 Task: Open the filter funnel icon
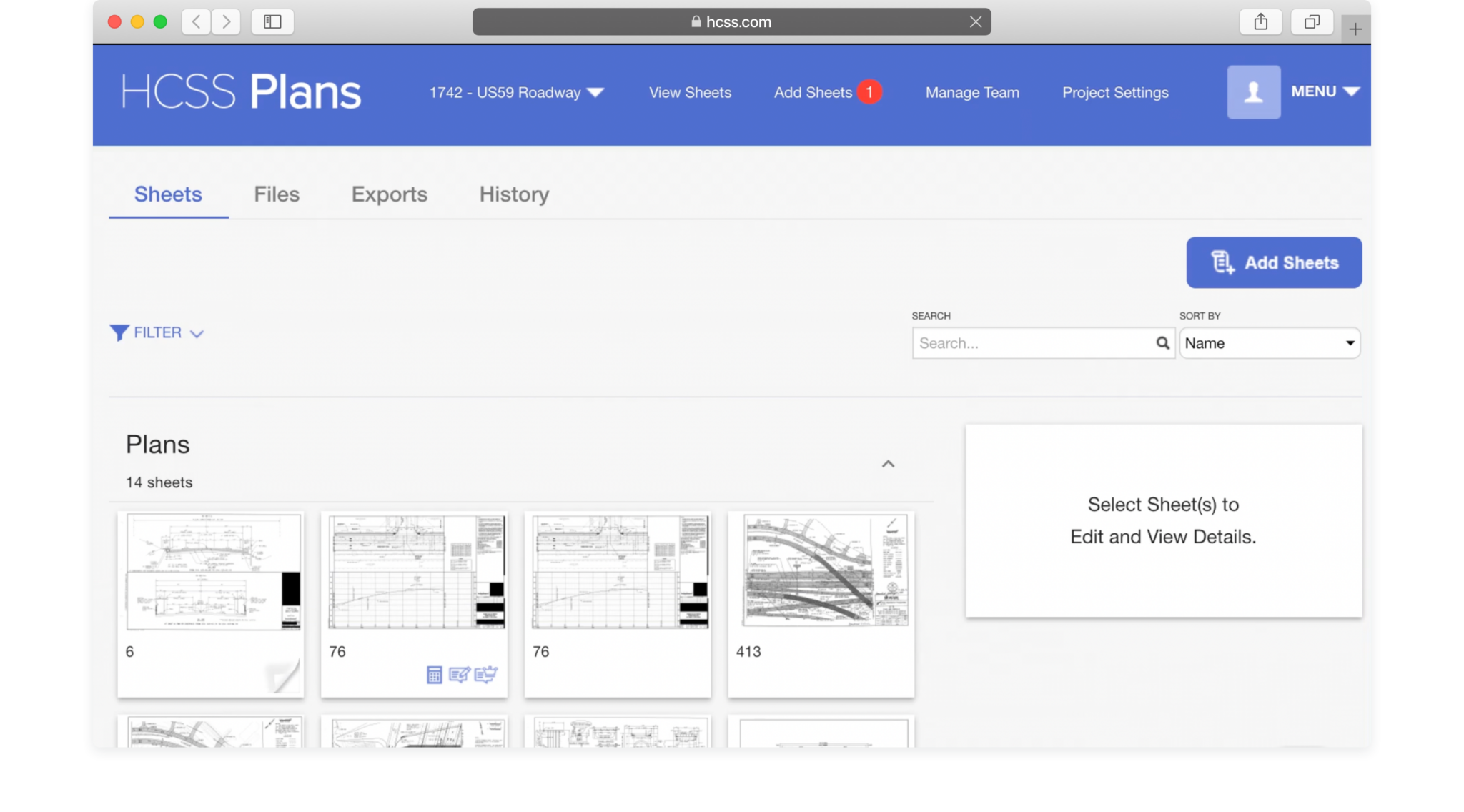[x=121, y=332]
